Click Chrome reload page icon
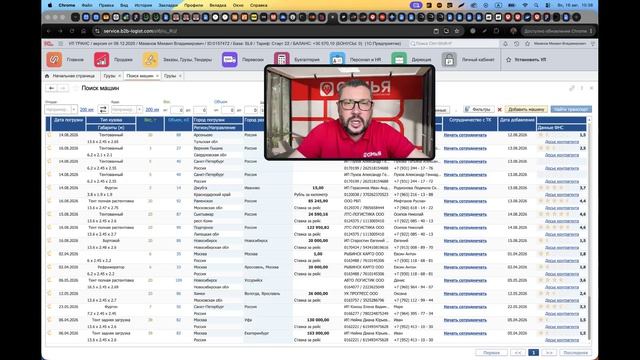 pos(72,31)
